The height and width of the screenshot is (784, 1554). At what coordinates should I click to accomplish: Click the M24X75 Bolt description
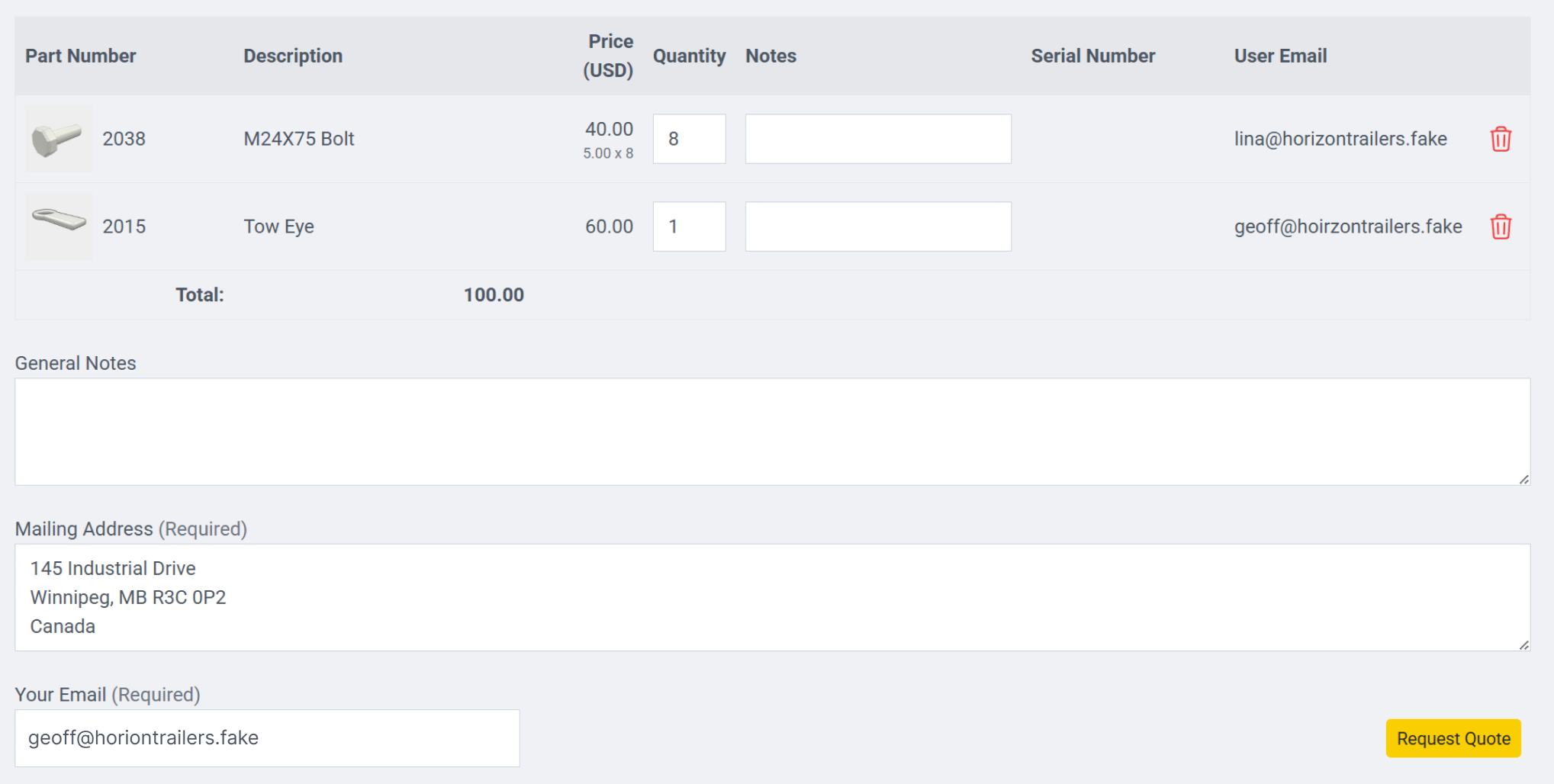pyautogui.click(x=299, y=139)
